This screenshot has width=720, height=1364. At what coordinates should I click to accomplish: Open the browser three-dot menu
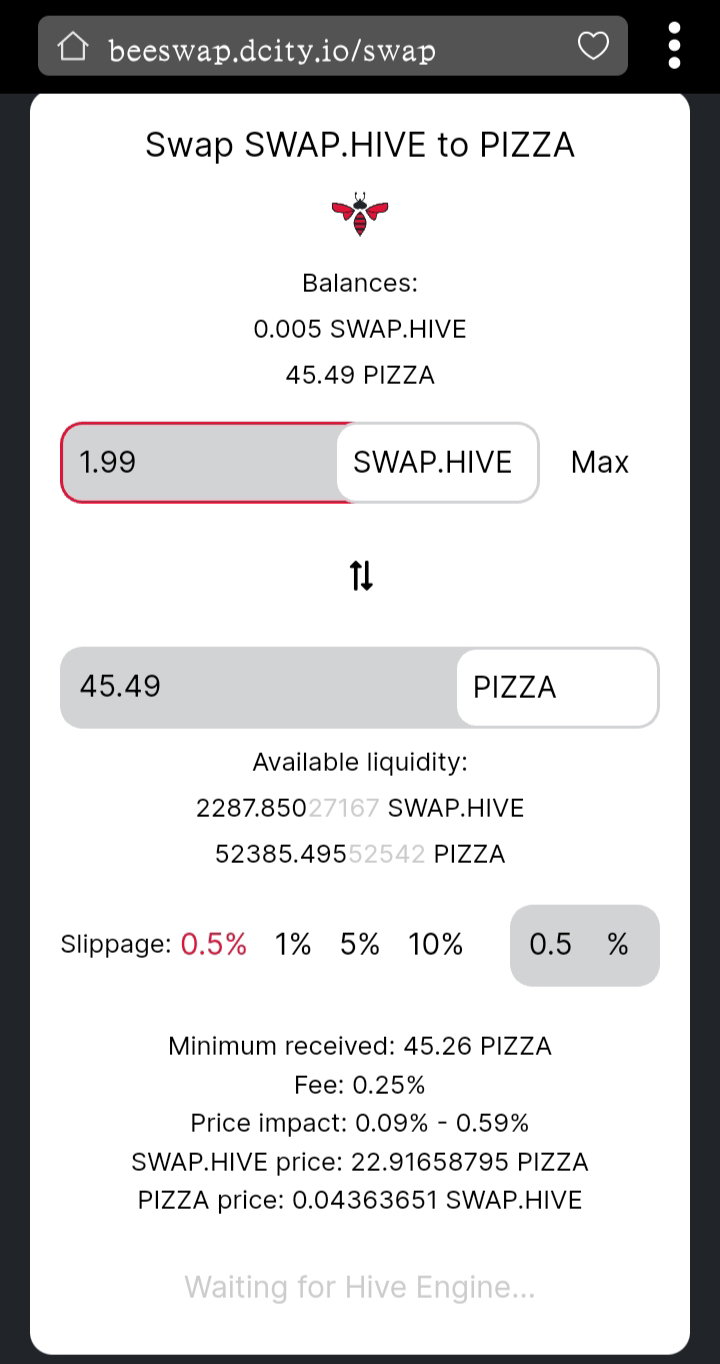point(674,46)
